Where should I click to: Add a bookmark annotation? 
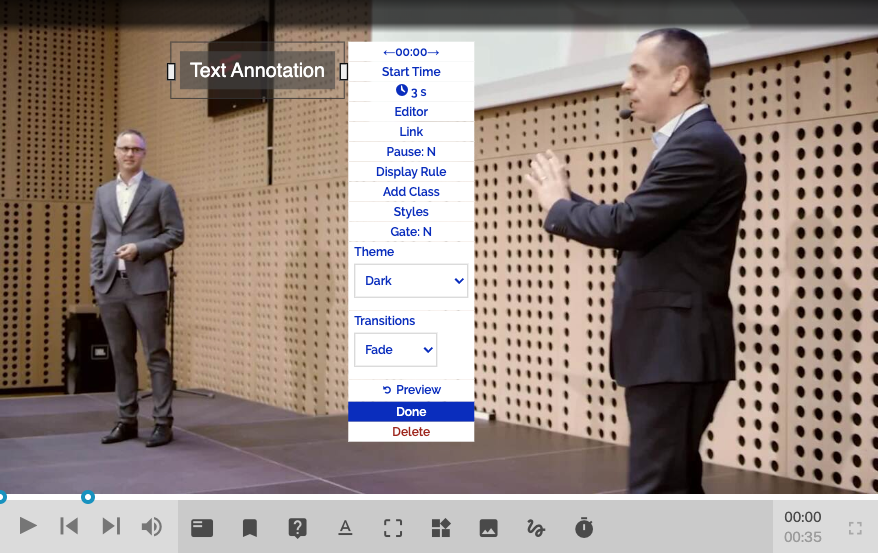(250, 528)
